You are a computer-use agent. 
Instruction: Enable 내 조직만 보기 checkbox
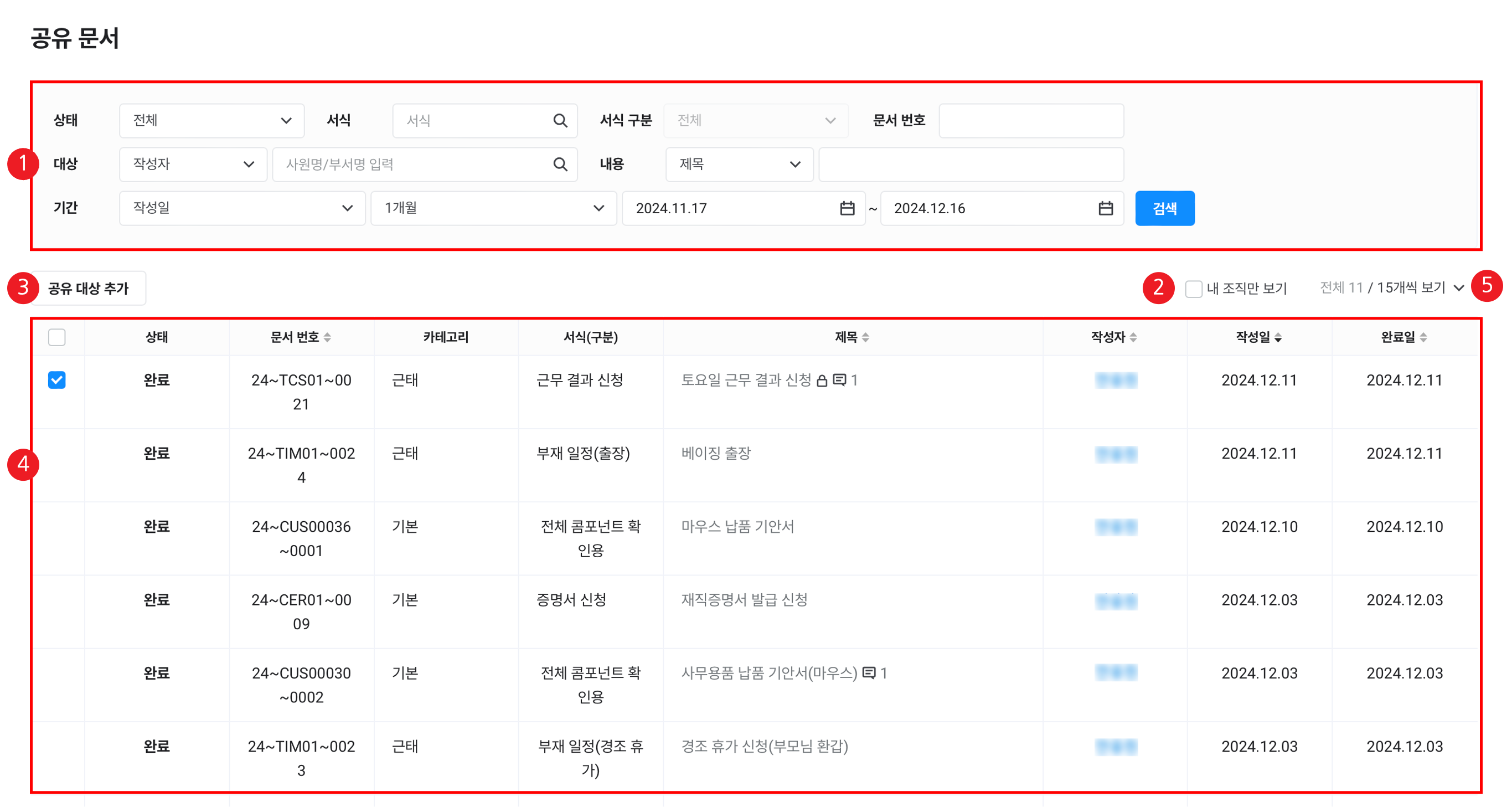[1193, 289]
